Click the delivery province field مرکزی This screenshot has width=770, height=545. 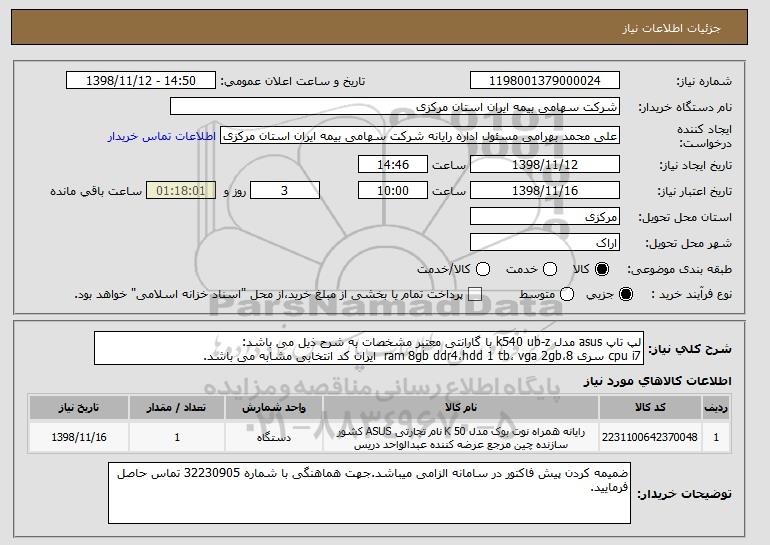tap(545, 217)
